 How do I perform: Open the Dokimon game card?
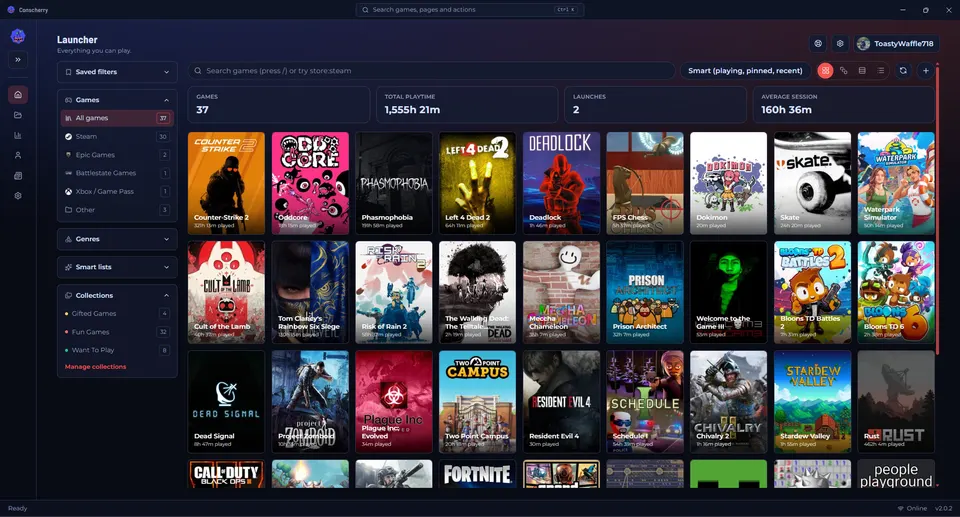[x=729, y=183]
